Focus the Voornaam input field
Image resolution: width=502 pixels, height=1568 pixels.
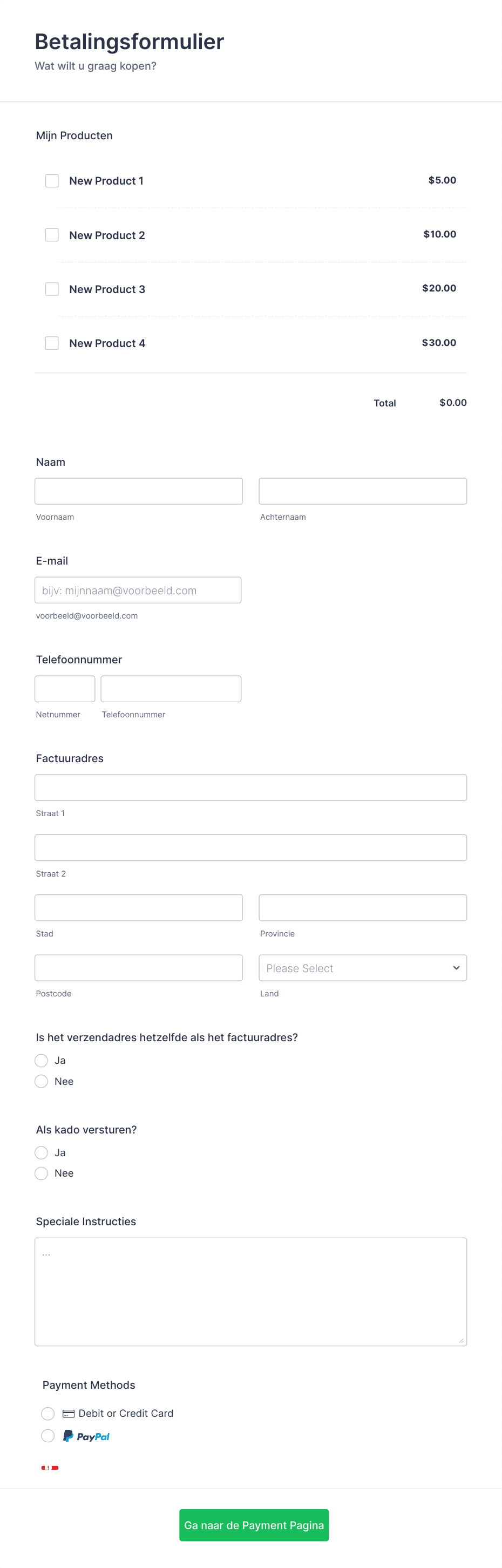pyautogui.click(x=139, y=491)
